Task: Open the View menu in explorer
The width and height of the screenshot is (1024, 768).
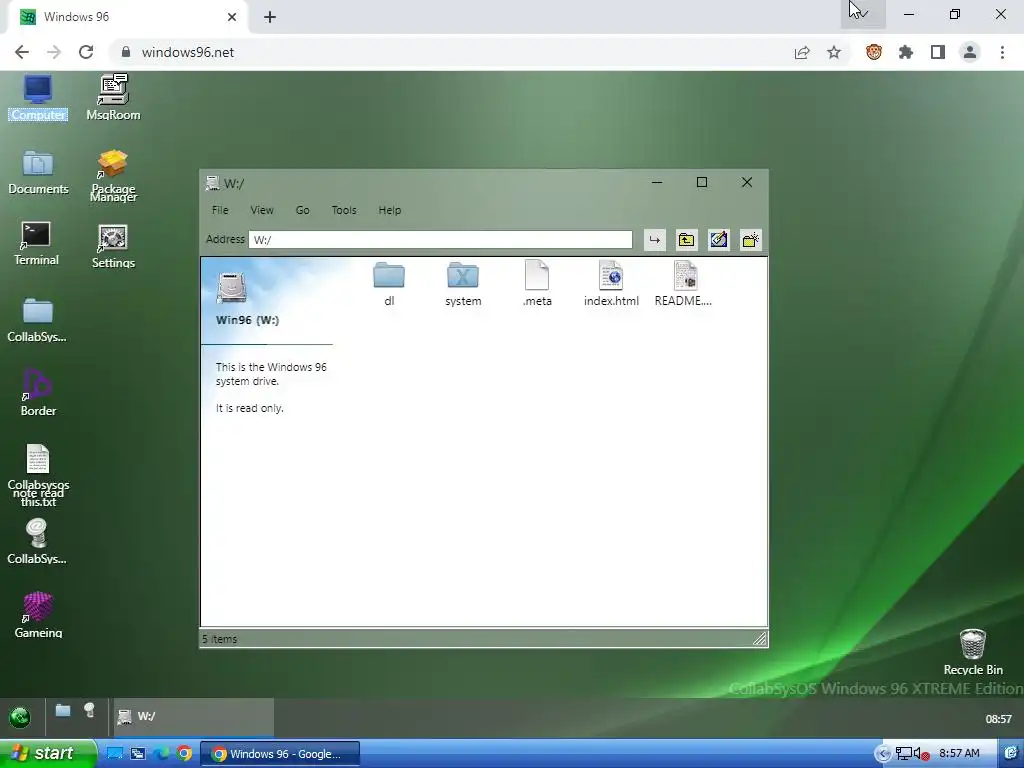Action: pyautogui.click(x=262, y=210)
